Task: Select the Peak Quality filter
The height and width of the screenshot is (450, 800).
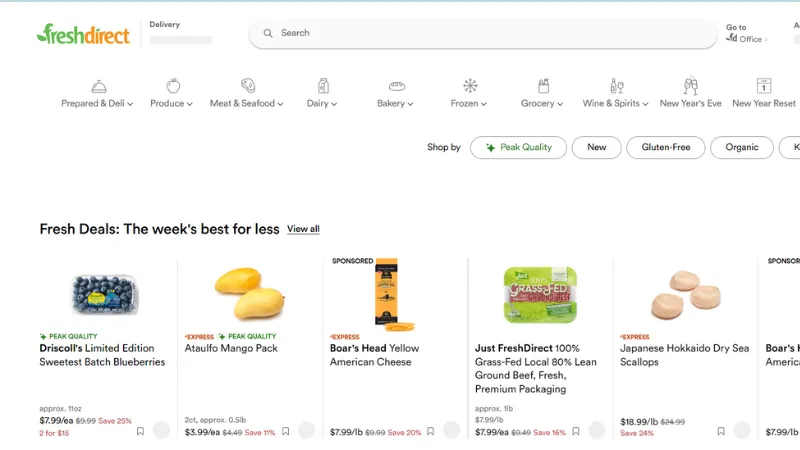Action: click(518, 148)
